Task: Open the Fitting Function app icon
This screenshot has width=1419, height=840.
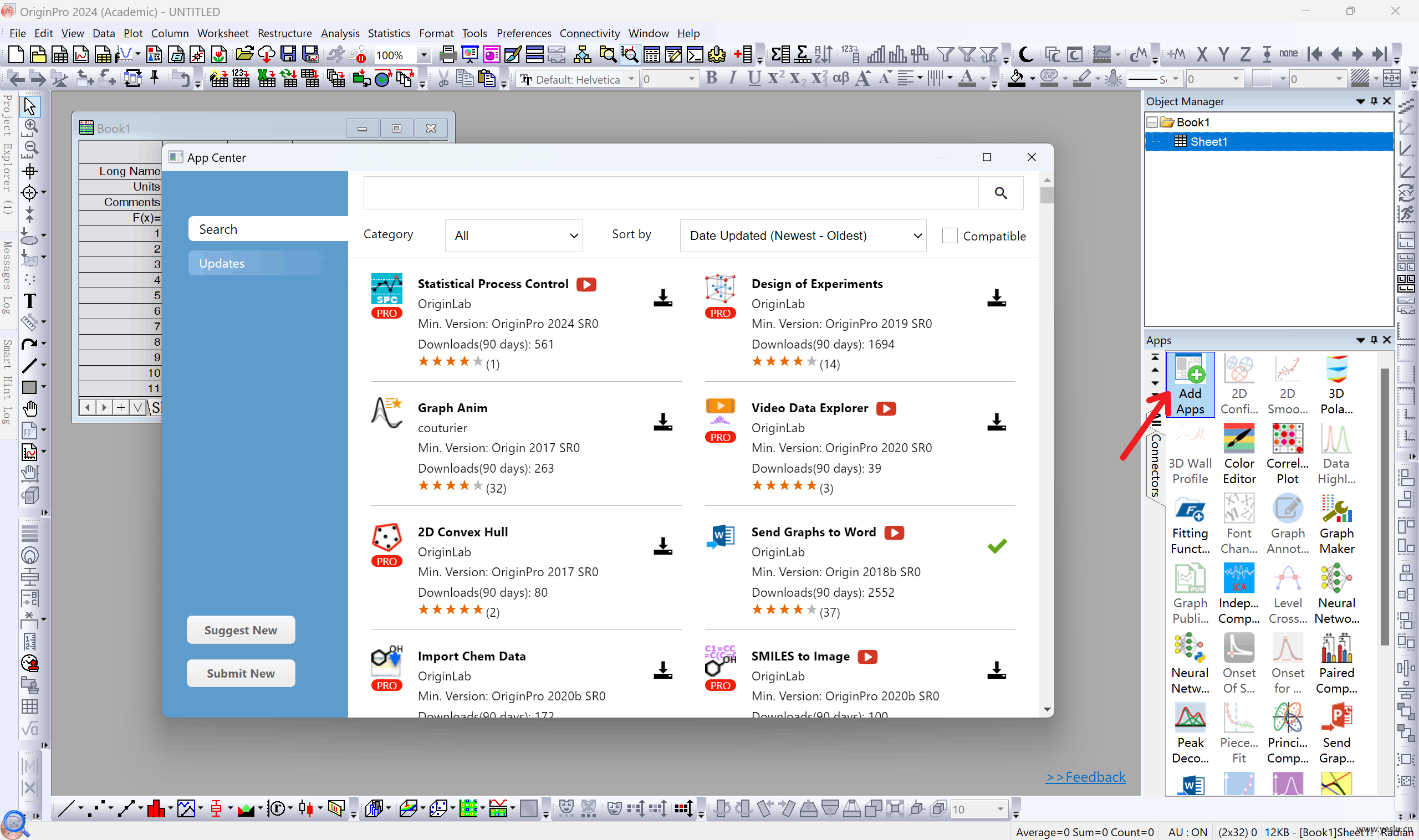Action: click(1190, 525)
